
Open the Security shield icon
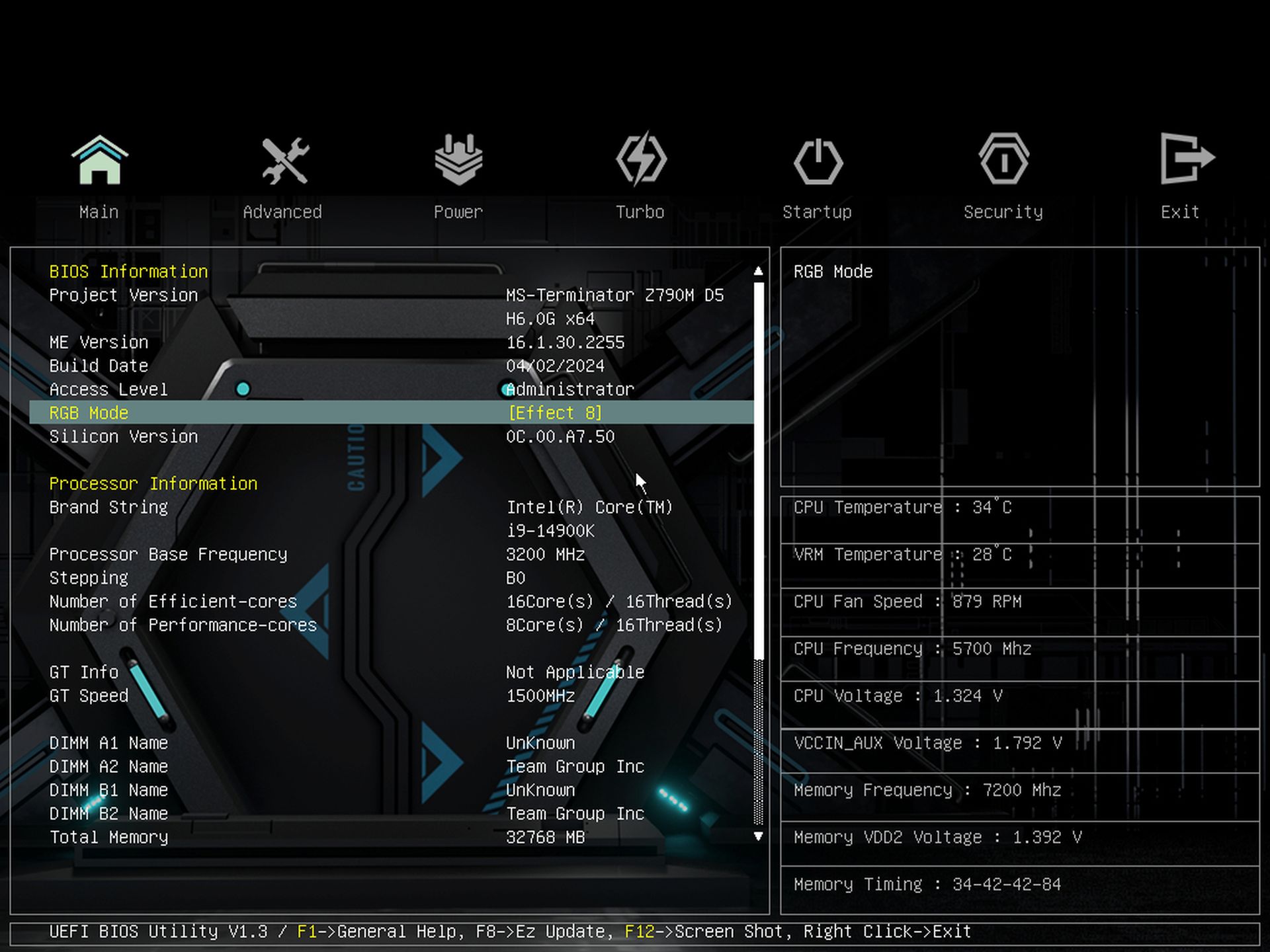tap(1003, 160)
